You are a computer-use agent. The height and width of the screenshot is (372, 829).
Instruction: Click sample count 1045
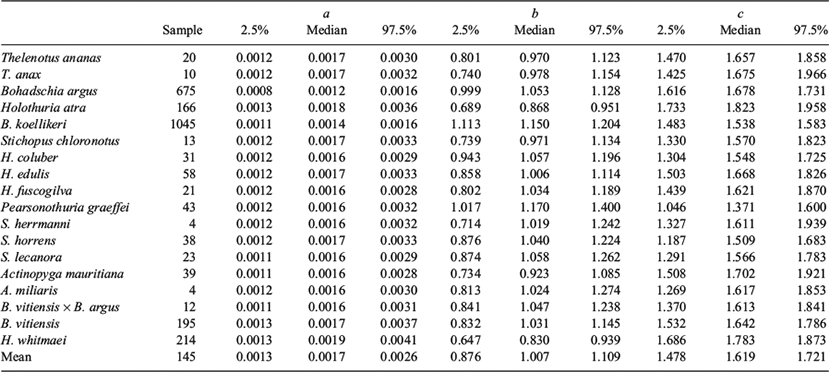183,124
